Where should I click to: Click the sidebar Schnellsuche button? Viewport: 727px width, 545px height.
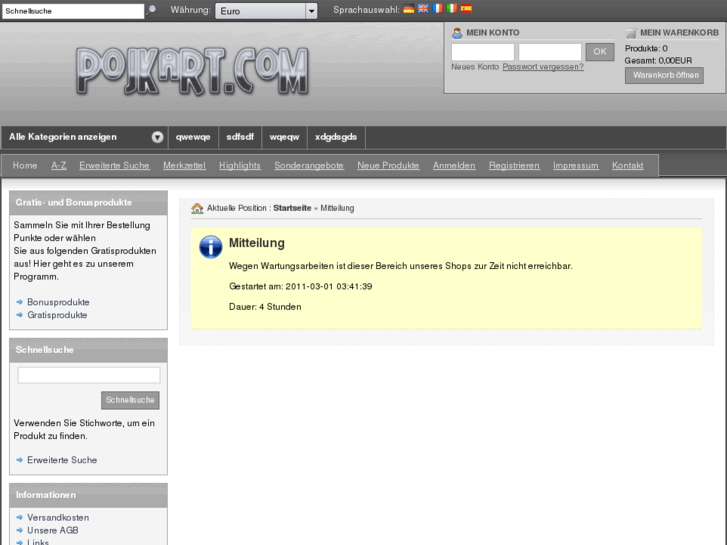click(130, 400)
